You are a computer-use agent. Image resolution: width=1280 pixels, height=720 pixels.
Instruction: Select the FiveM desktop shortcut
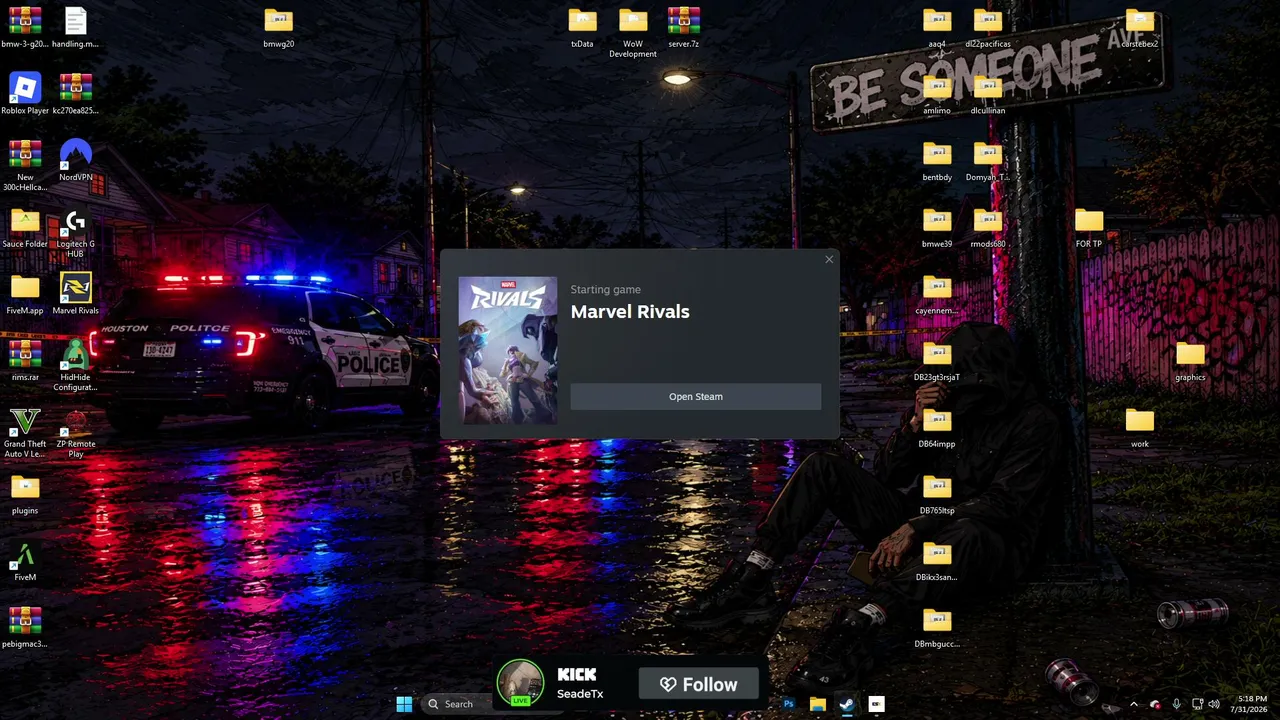pos(25,561)
